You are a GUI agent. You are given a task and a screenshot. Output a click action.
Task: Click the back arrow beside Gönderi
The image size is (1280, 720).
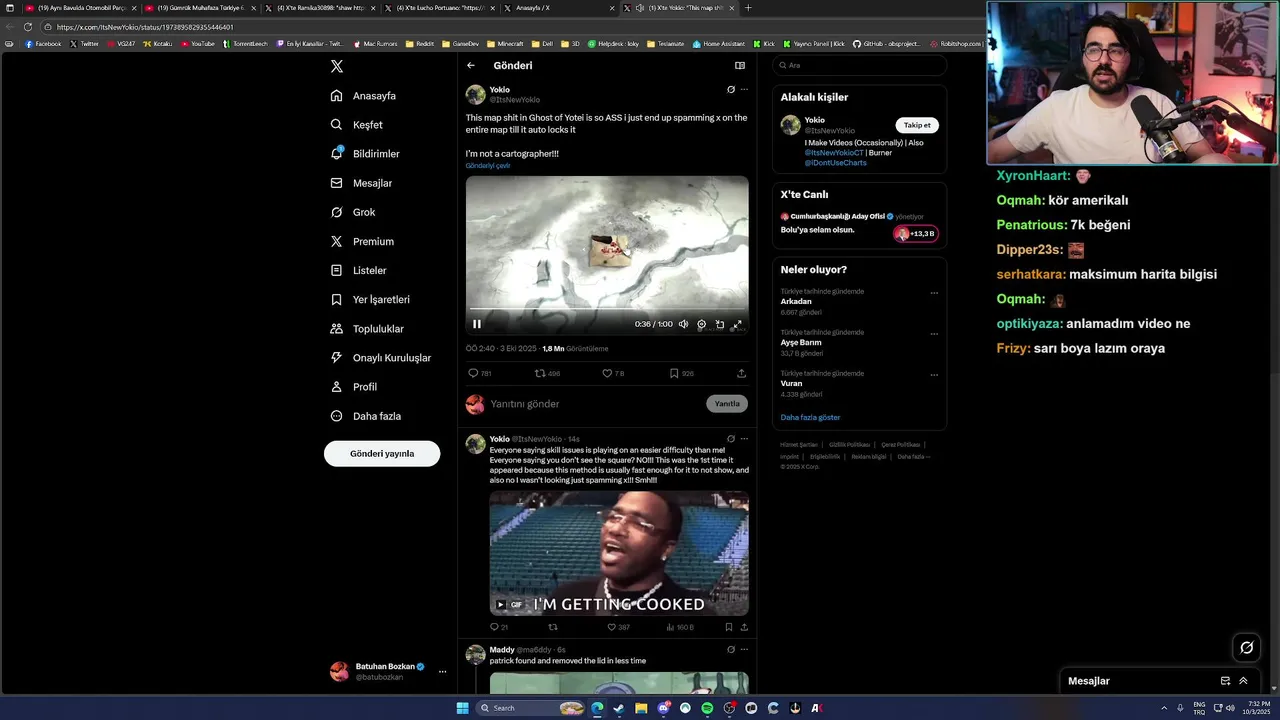471,66
